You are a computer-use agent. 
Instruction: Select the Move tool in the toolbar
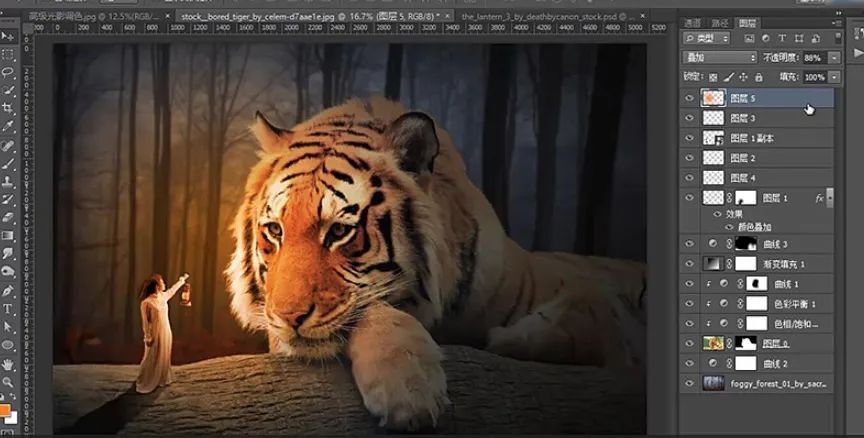7,37
